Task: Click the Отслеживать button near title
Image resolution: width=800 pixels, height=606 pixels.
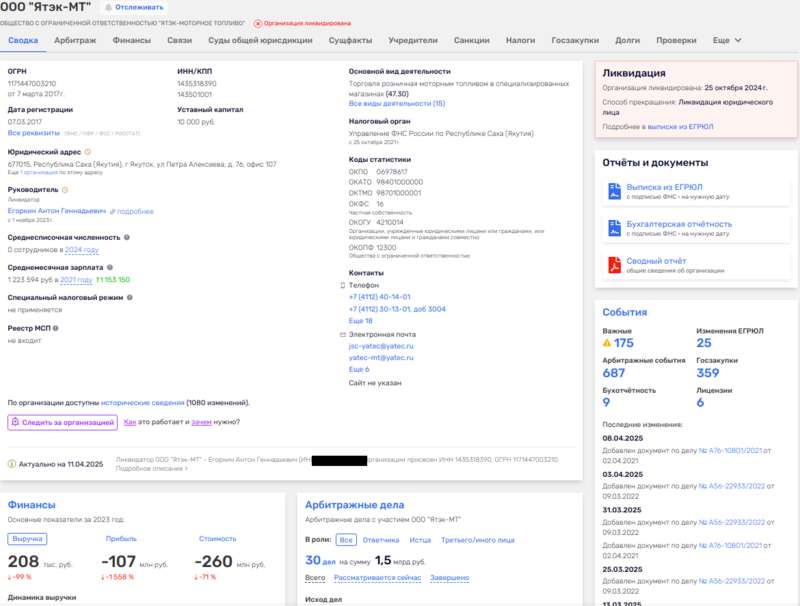Action: 134,7
